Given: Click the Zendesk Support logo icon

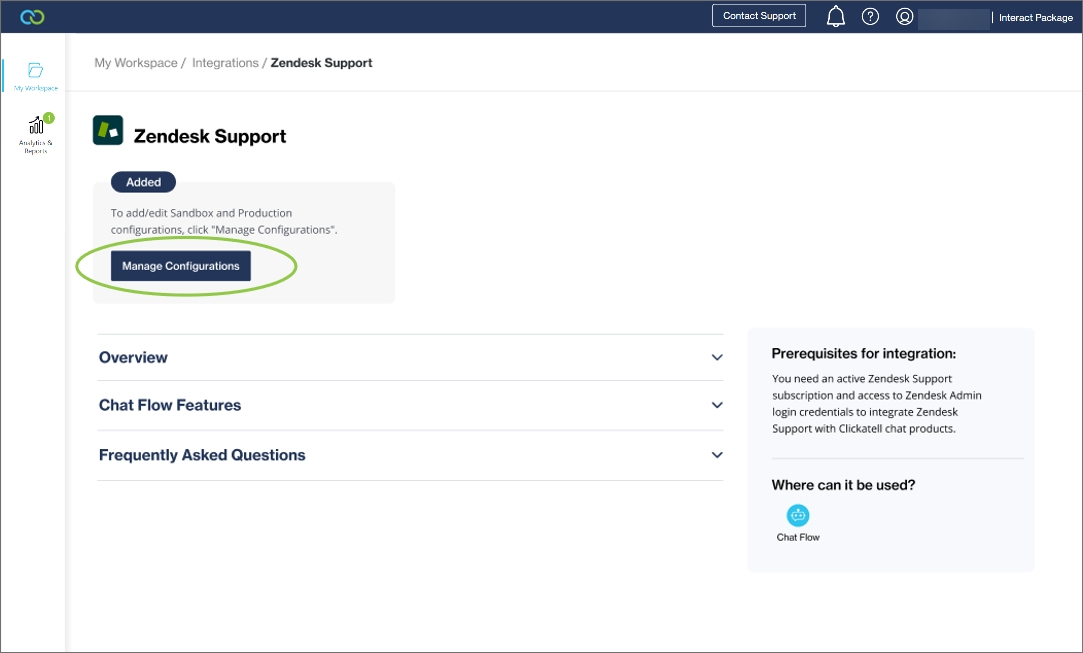Looking at the screenshot, I should point(108,131).
